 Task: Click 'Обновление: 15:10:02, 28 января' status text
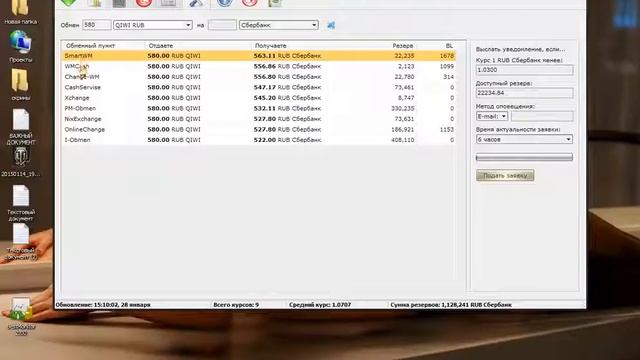[103, 305]
